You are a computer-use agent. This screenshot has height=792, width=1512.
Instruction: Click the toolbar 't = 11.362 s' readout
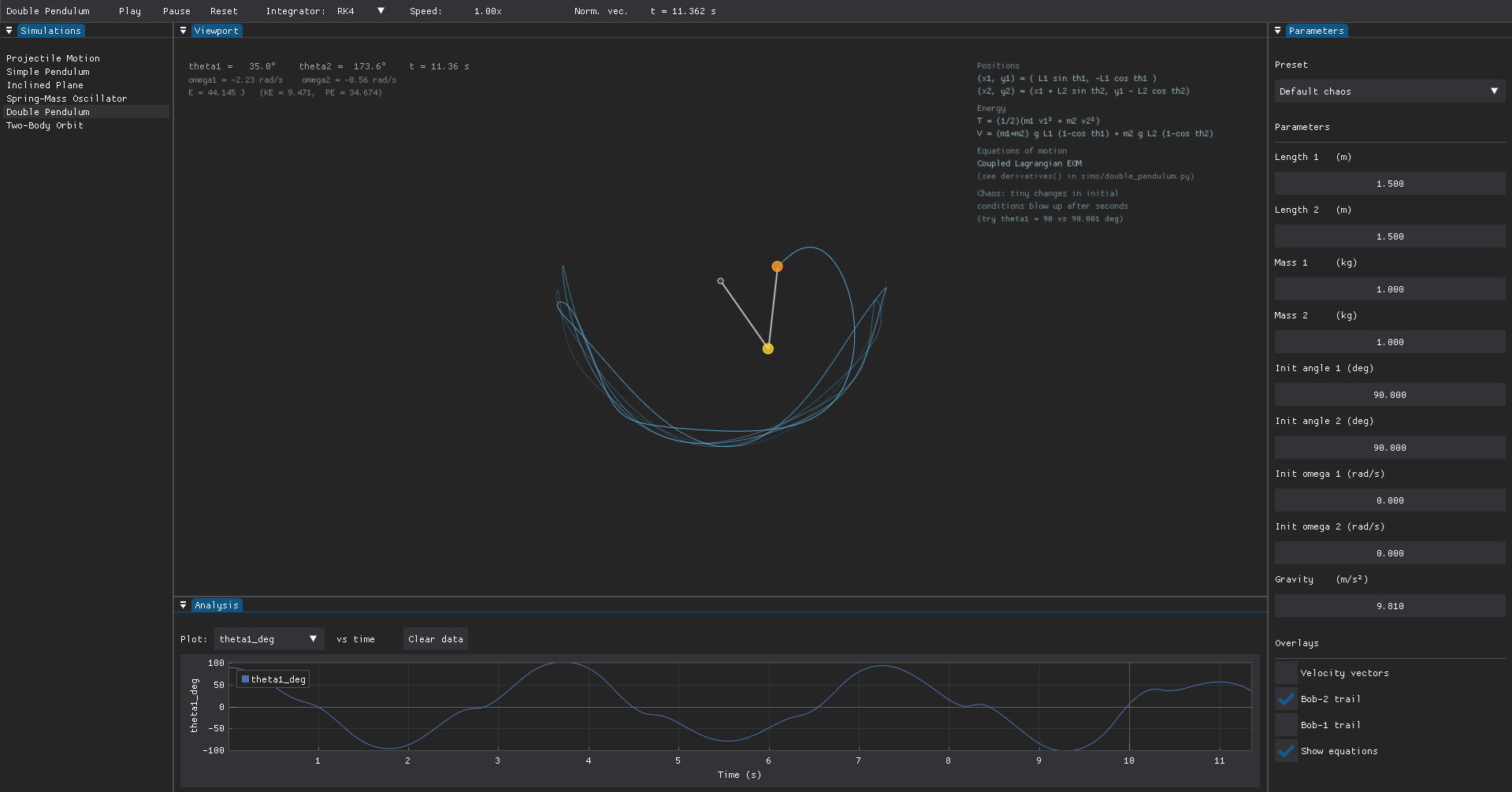683,11
